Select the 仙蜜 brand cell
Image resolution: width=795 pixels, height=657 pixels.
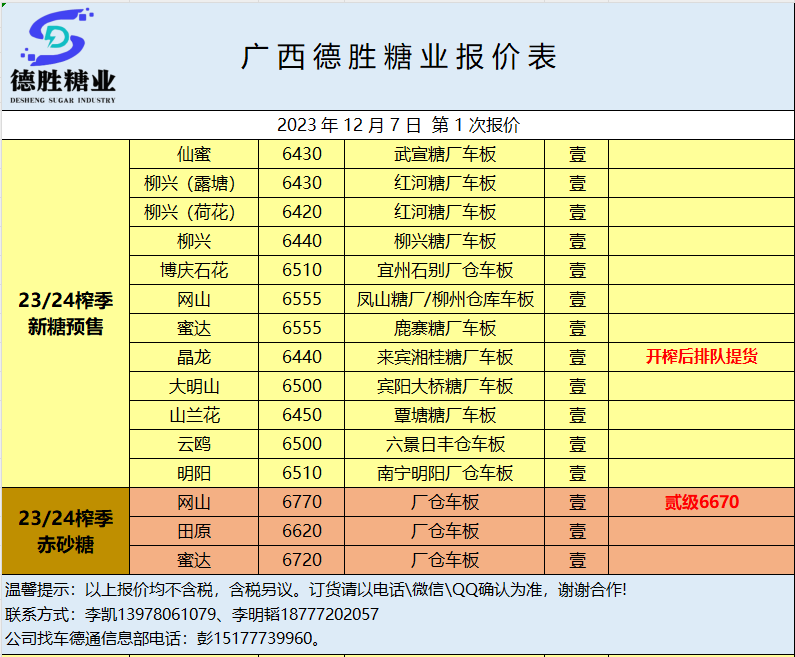[x=194, y=154]
